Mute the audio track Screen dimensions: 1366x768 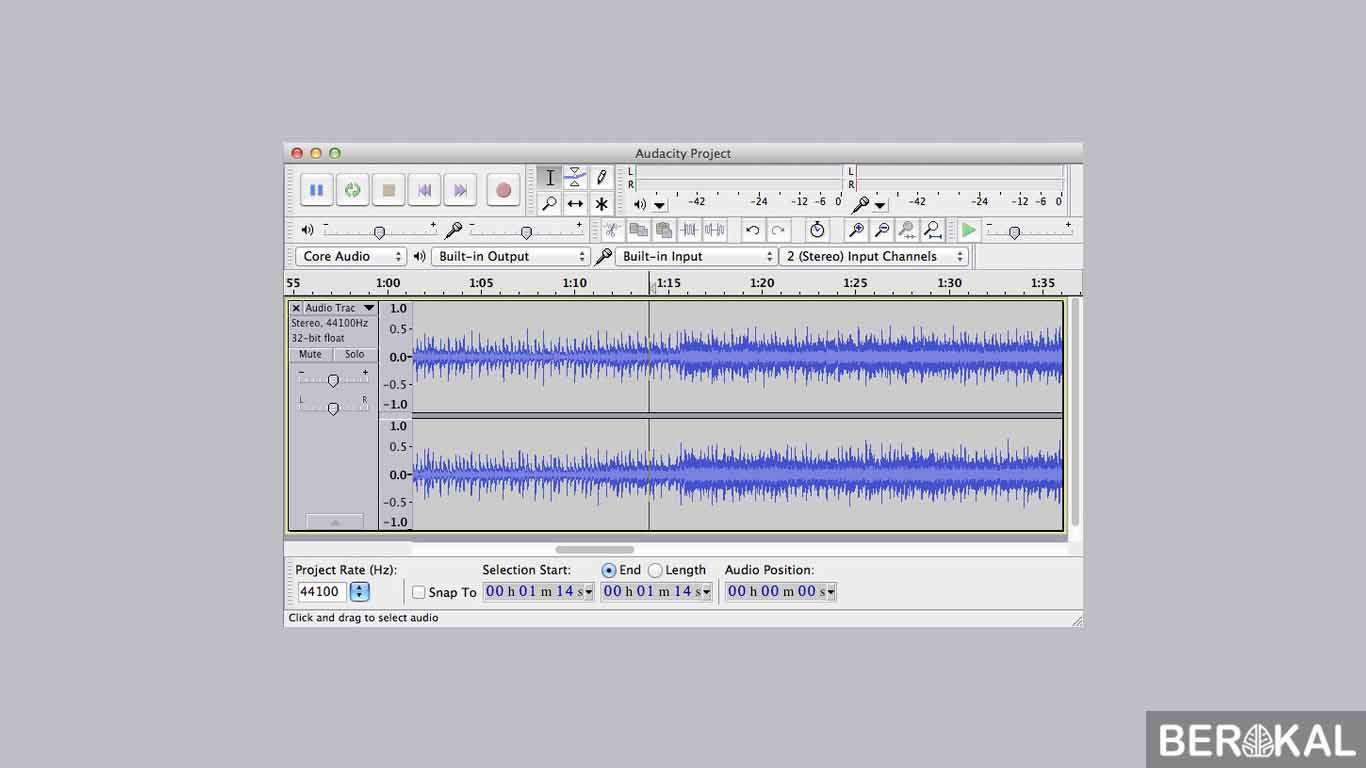[x=311, y=354]
